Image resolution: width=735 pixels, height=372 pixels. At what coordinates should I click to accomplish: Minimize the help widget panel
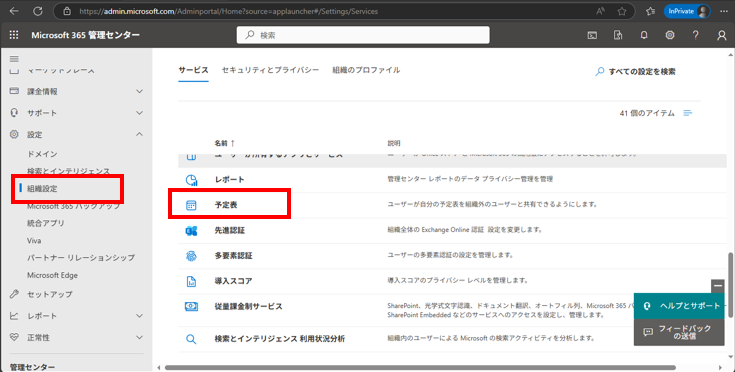[717, 285]
